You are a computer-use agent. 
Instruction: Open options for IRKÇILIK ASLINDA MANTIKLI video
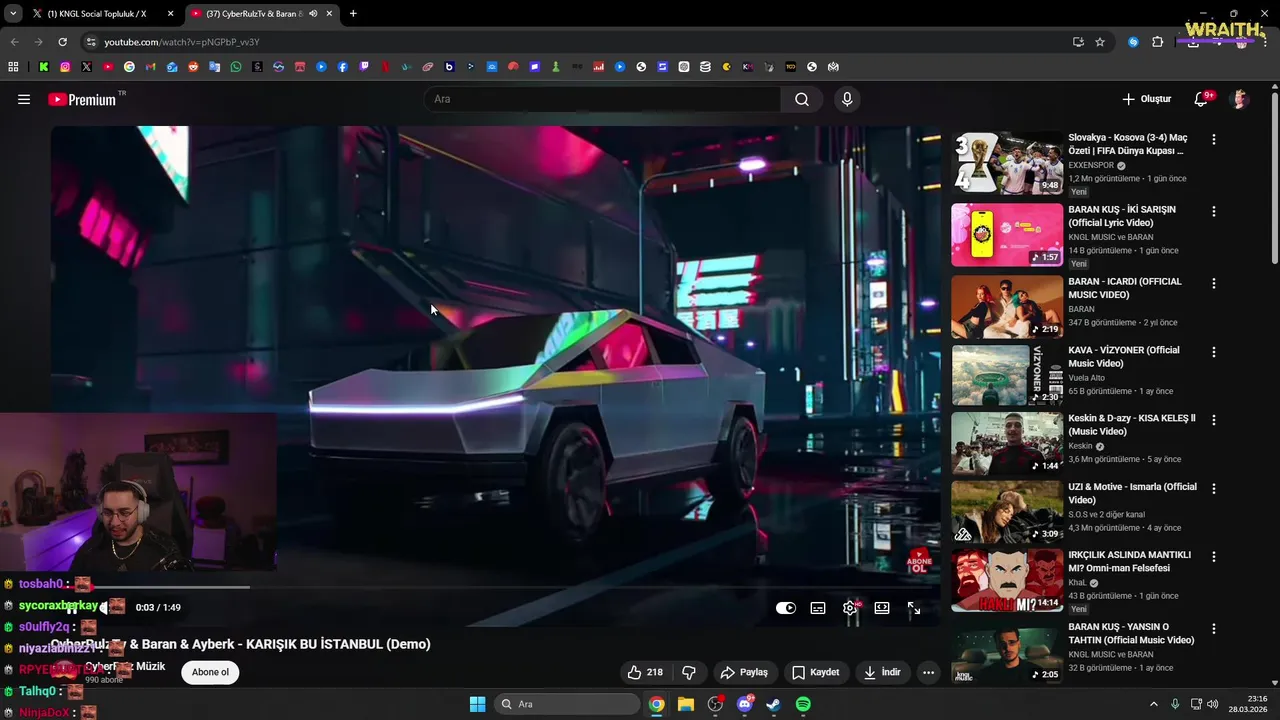(x=1214, y=557)
